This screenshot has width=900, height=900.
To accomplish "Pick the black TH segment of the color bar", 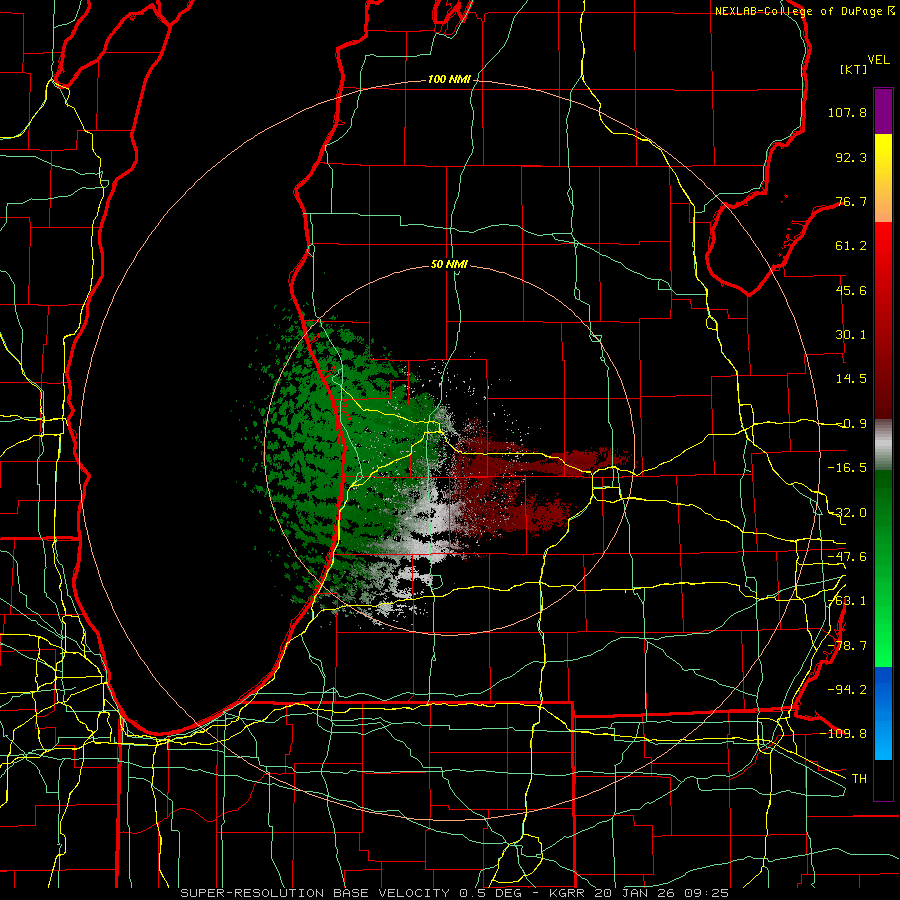I will coord(883,779).
